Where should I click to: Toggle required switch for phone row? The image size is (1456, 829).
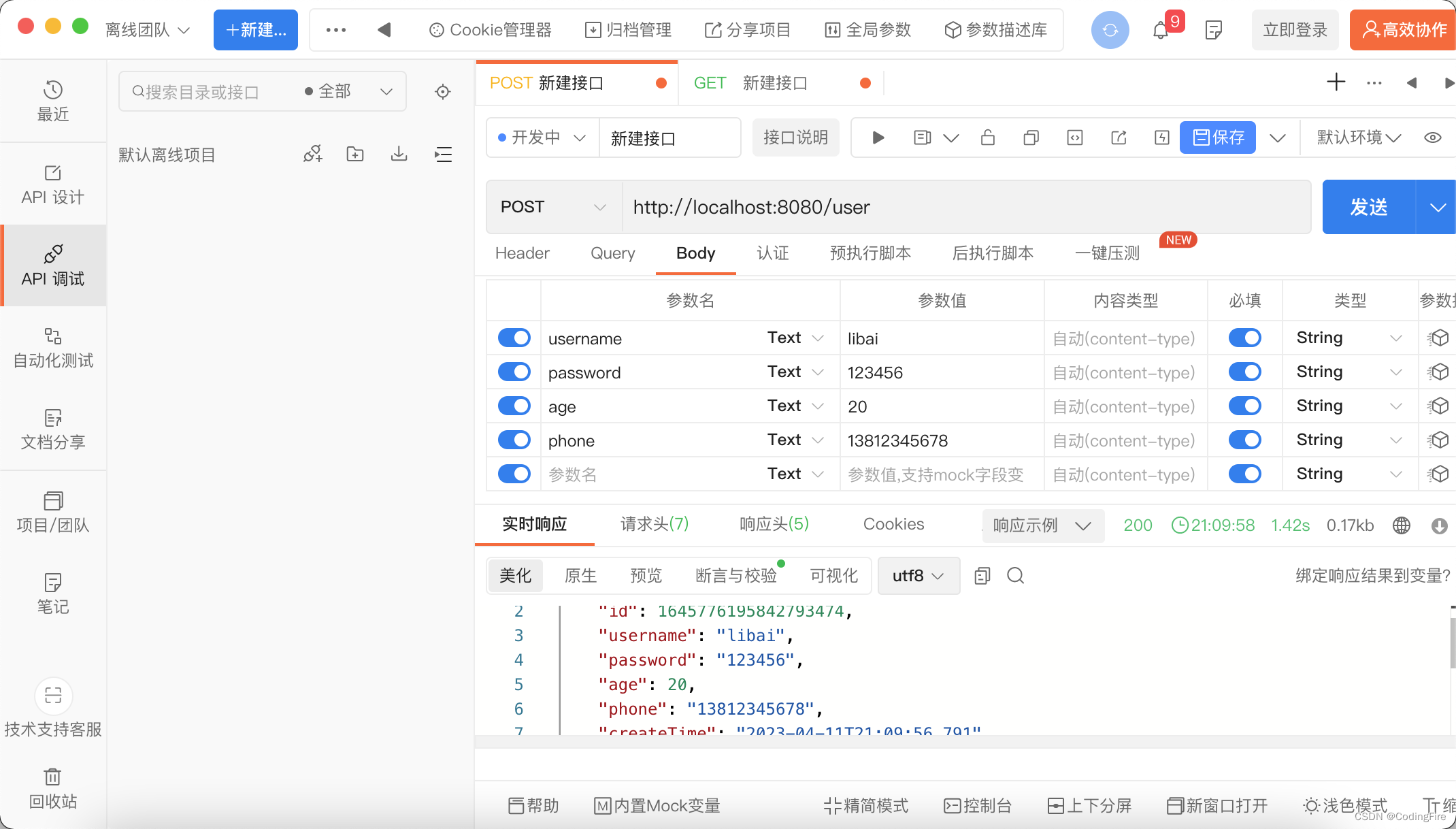click(1245, 440)
